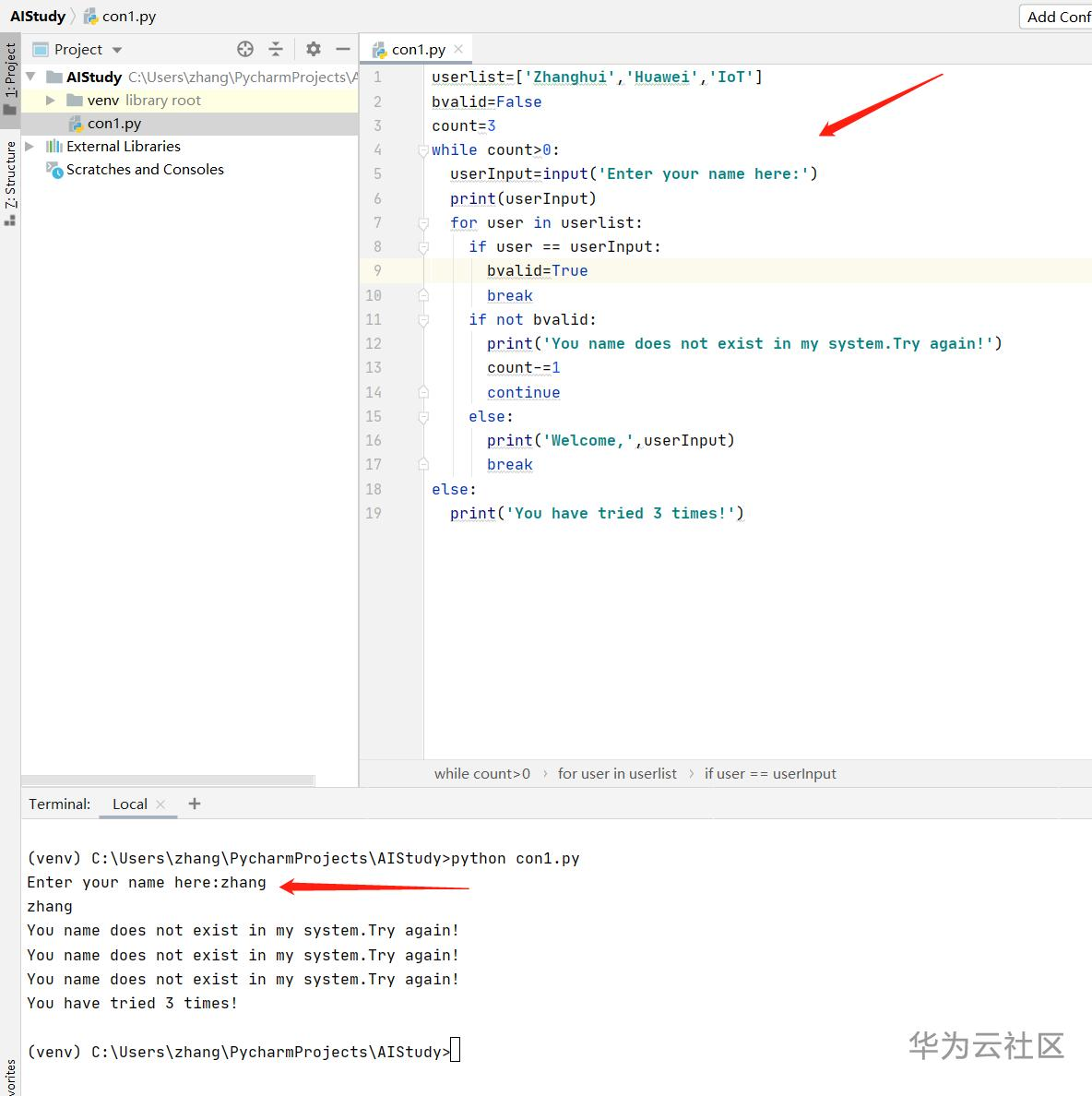
Task: Select con1.py in project tree
Action: click(x=189, y=124)
